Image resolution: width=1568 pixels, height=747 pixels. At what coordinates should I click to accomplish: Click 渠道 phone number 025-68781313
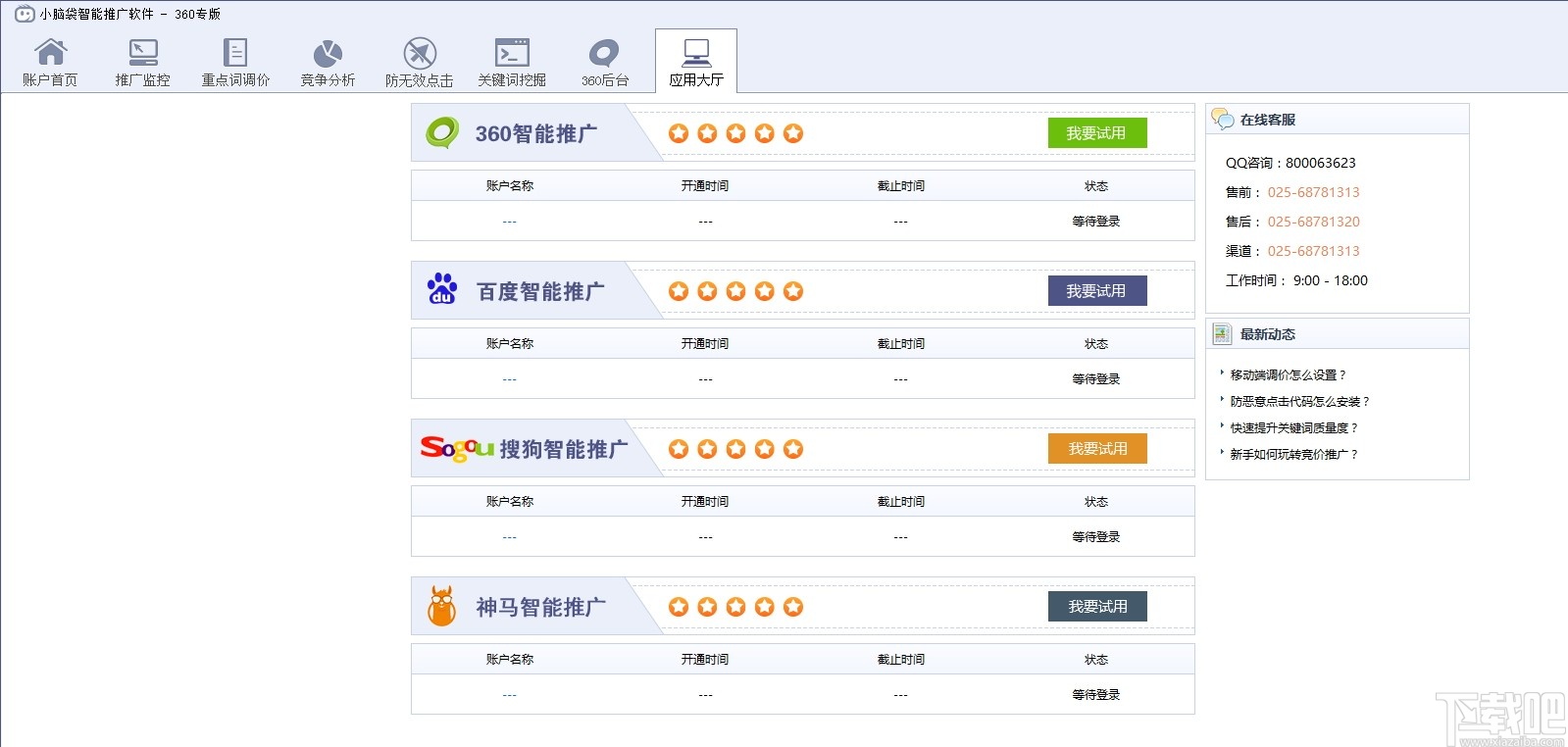point(1314,251)
